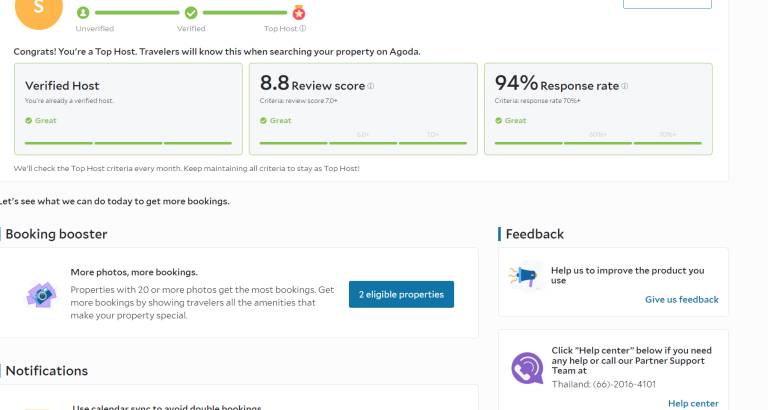768x410 pixels.
Task: Click the Verified Host progress bar
Action: pyautogui.click(x=128, y=143)
